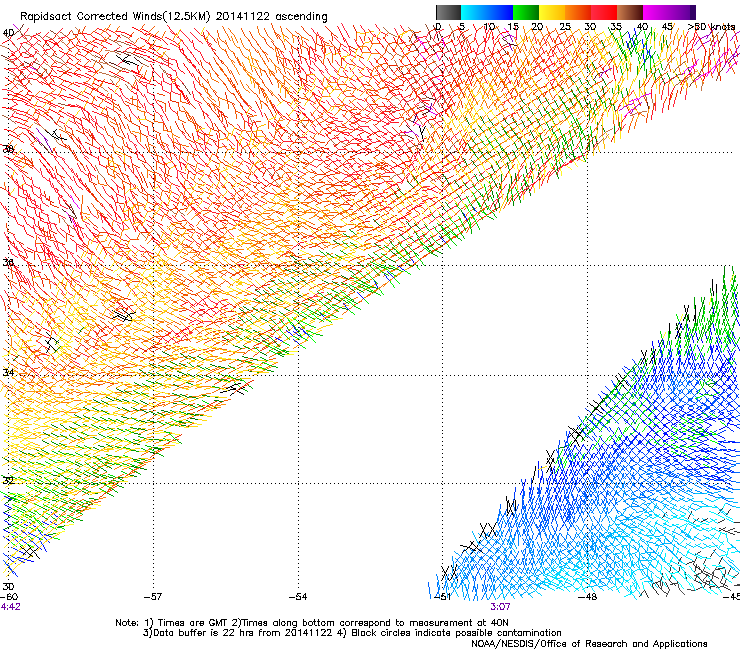Click the red 30-35 knots legend swatch

[x=604, y=12]
